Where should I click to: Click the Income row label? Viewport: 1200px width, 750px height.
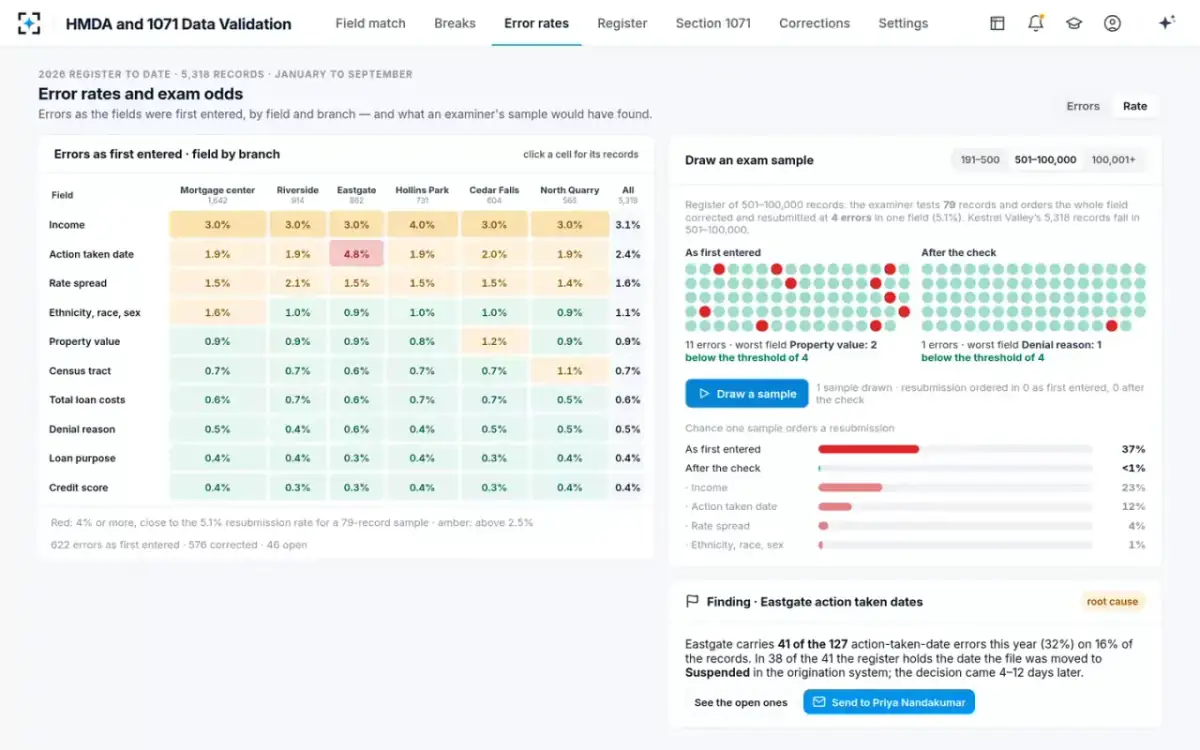pyautogui.click(x=67, y=225)
